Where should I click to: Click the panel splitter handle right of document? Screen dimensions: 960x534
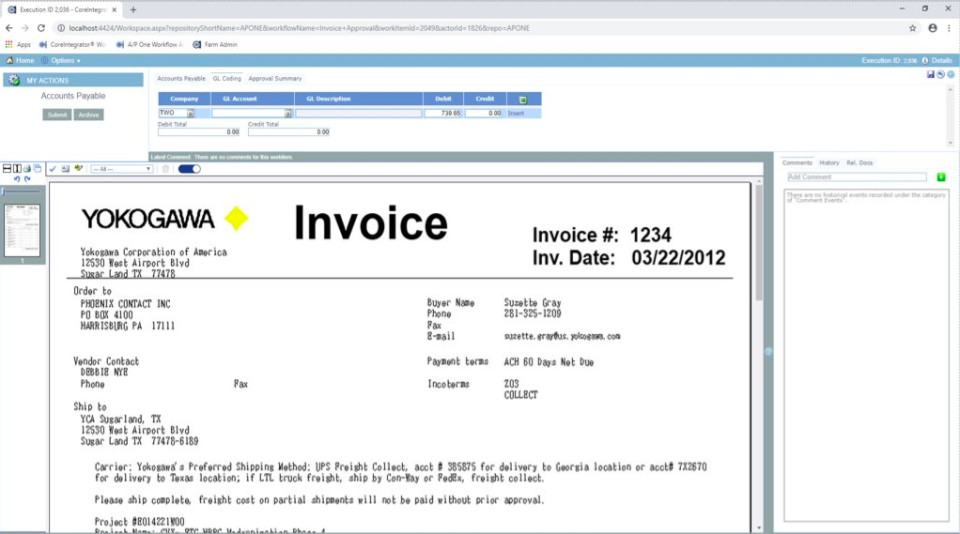pos(768,352)
